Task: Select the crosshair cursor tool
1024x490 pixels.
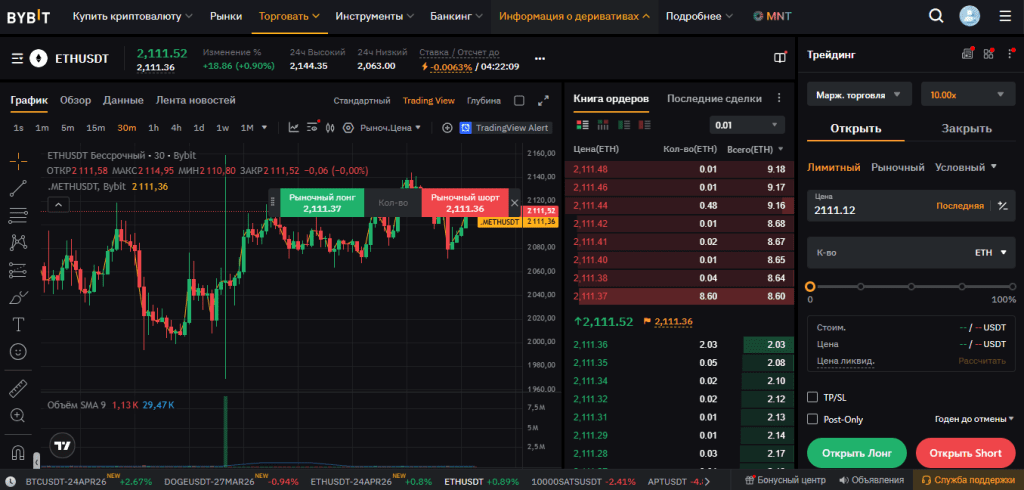Action: (18, 159)
